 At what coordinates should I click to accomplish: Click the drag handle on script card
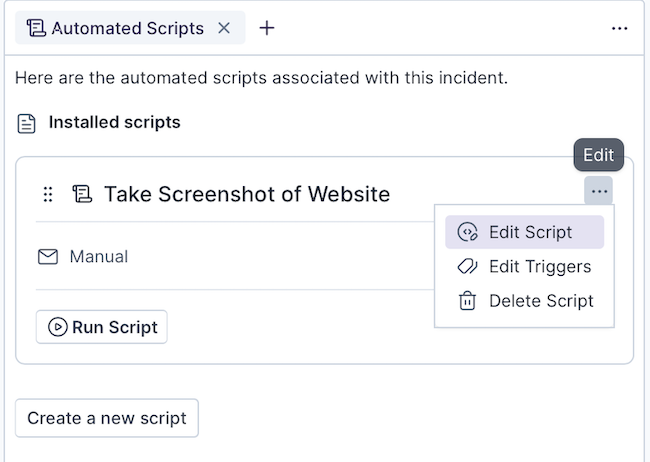click(47, 194)
